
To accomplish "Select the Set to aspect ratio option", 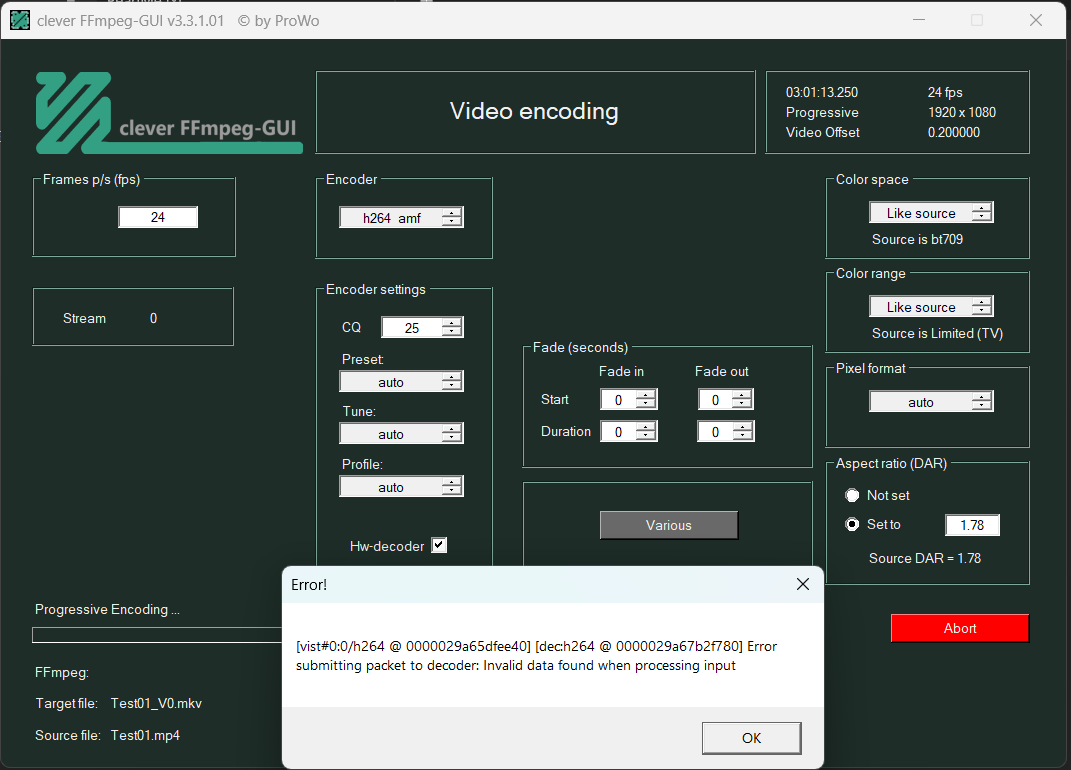I will 853,524.
